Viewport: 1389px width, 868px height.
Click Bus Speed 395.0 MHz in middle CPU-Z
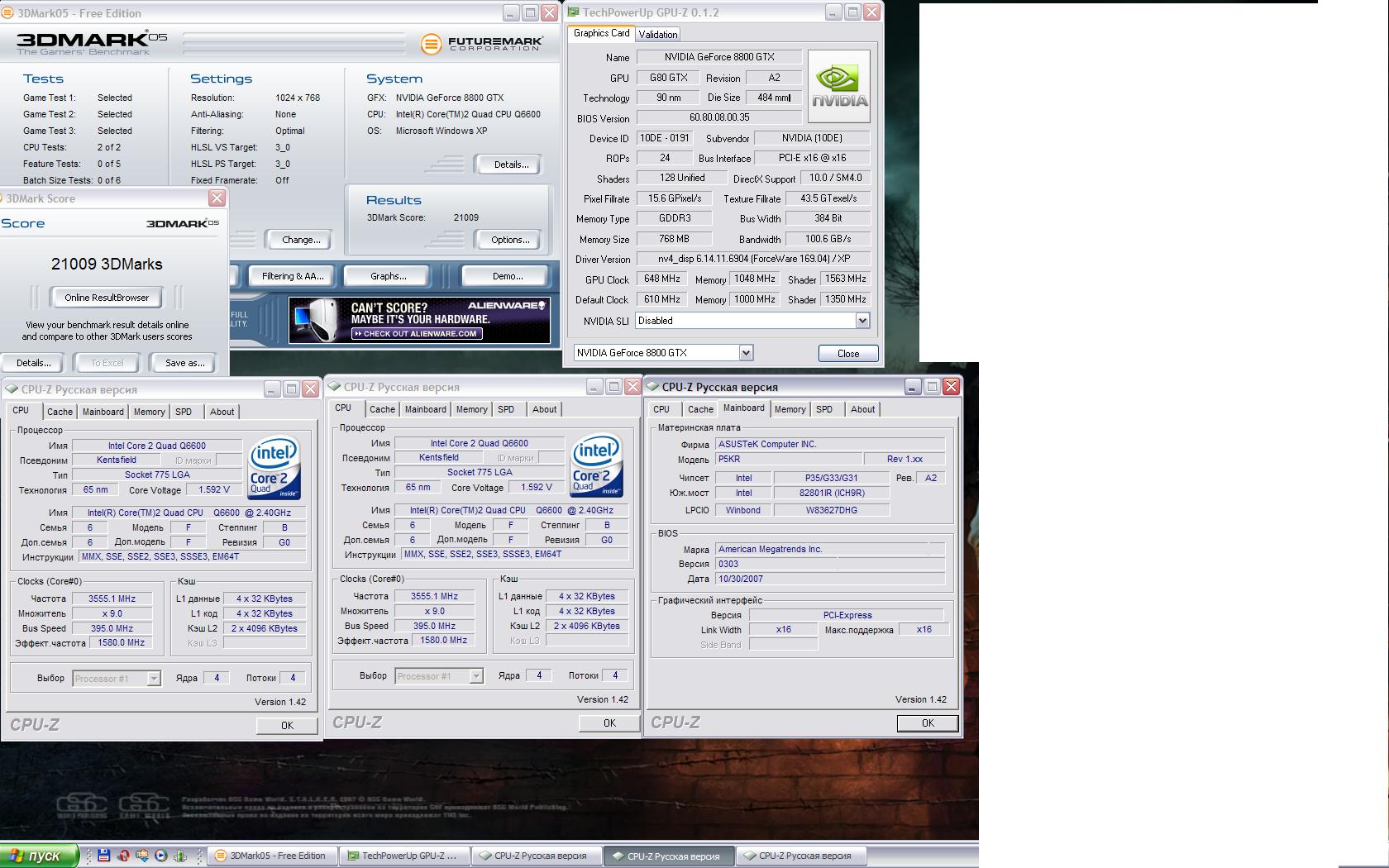click(x=434, y=626)
